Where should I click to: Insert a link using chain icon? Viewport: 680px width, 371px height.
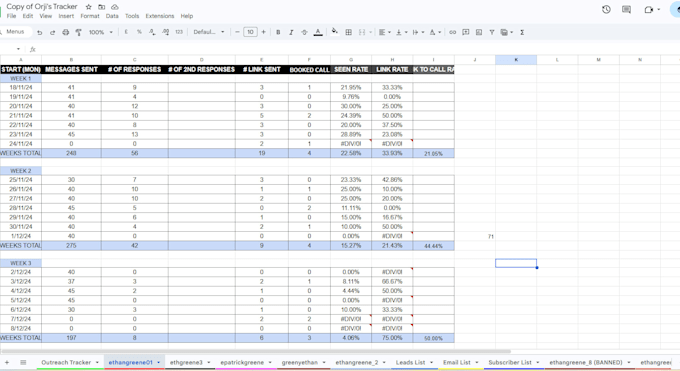pyautogui.click(x=452, y=32)
